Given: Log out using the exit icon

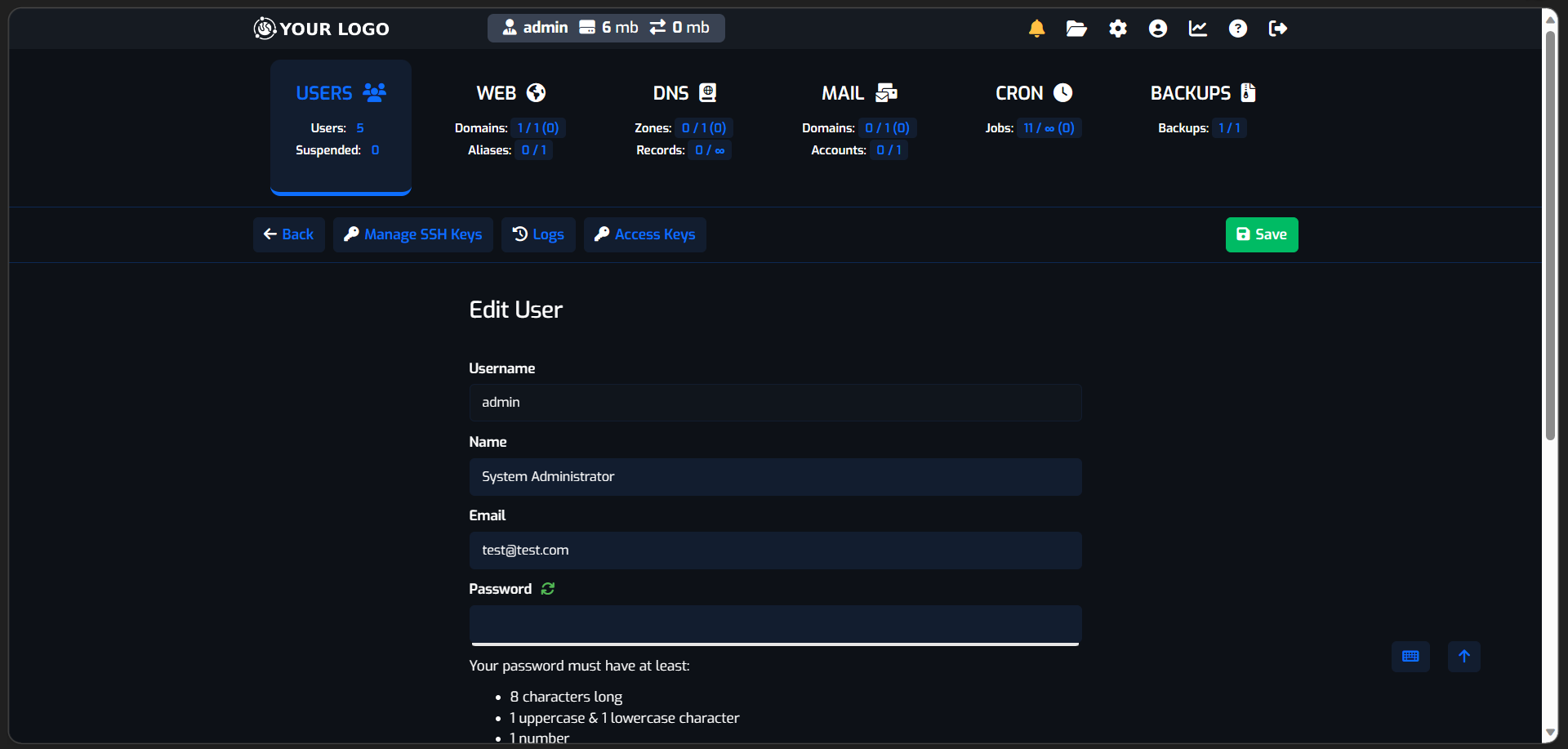Looking at the screenshot, I should [1278, 28].
